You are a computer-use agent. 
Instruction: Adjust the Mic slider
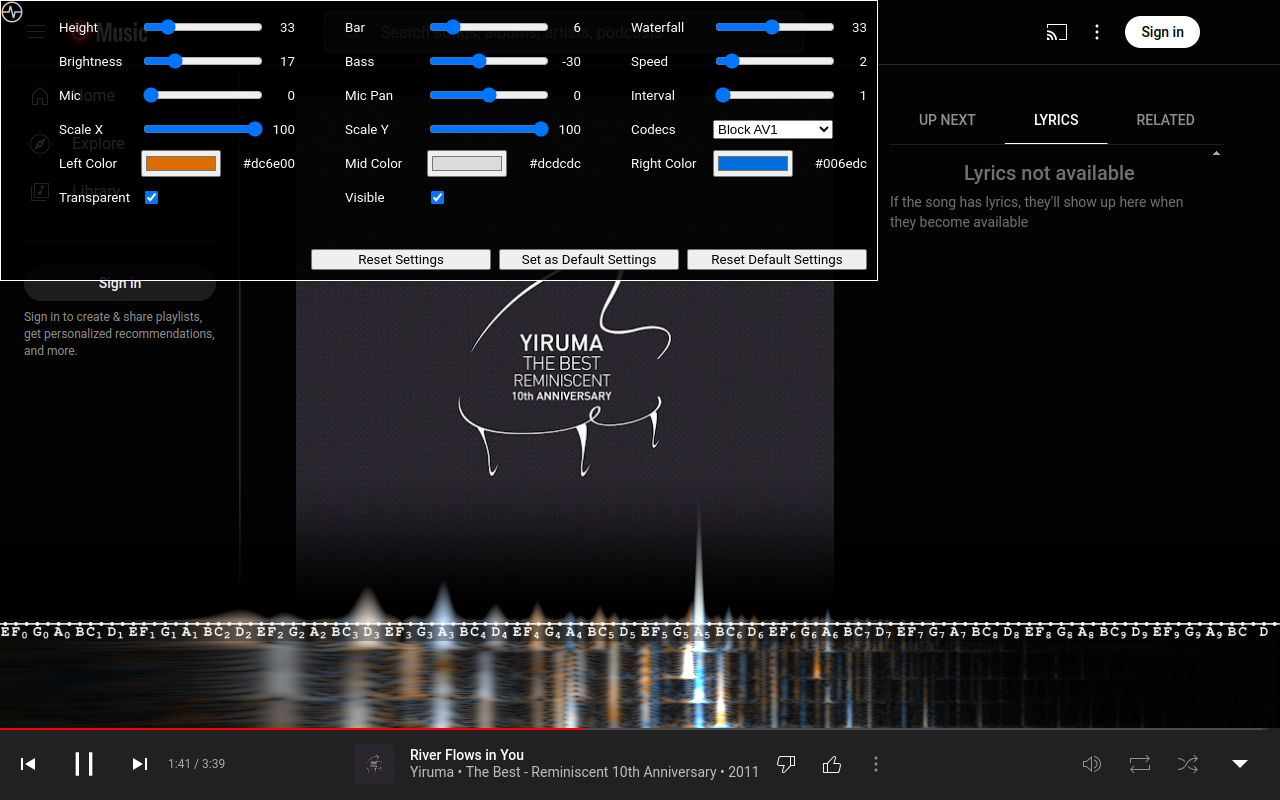[x=203, y=95]
